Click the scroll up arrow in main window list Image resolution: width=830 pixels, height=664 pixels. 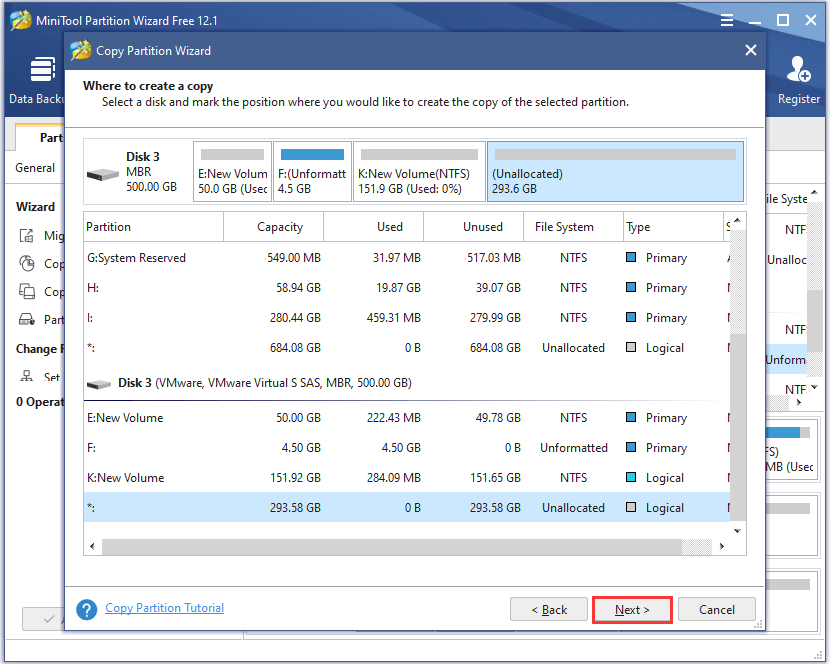pyautogui.click(x=814, y=193)
